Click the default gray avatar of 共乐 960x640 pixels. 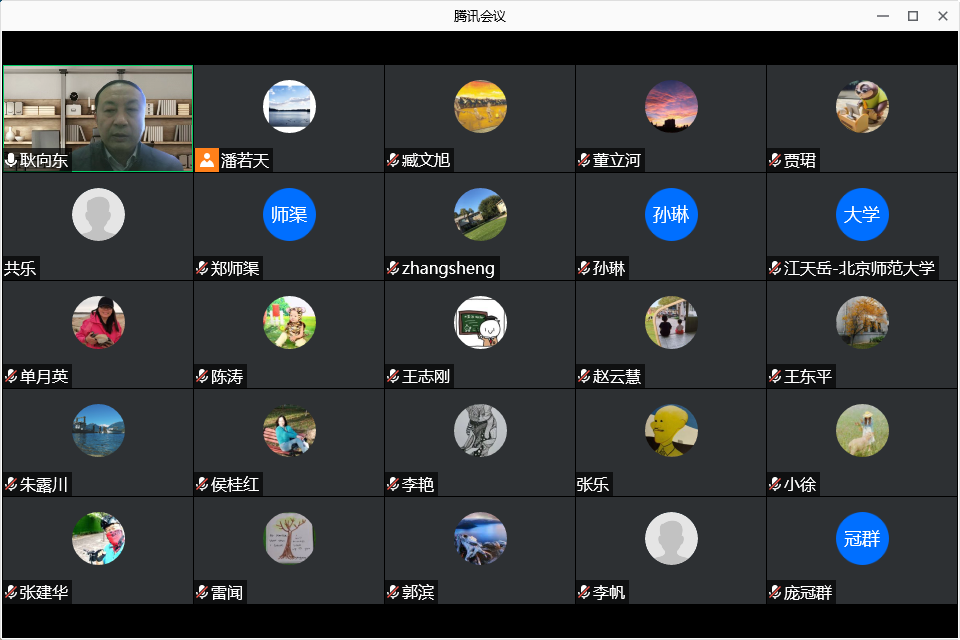pos(98,214)
